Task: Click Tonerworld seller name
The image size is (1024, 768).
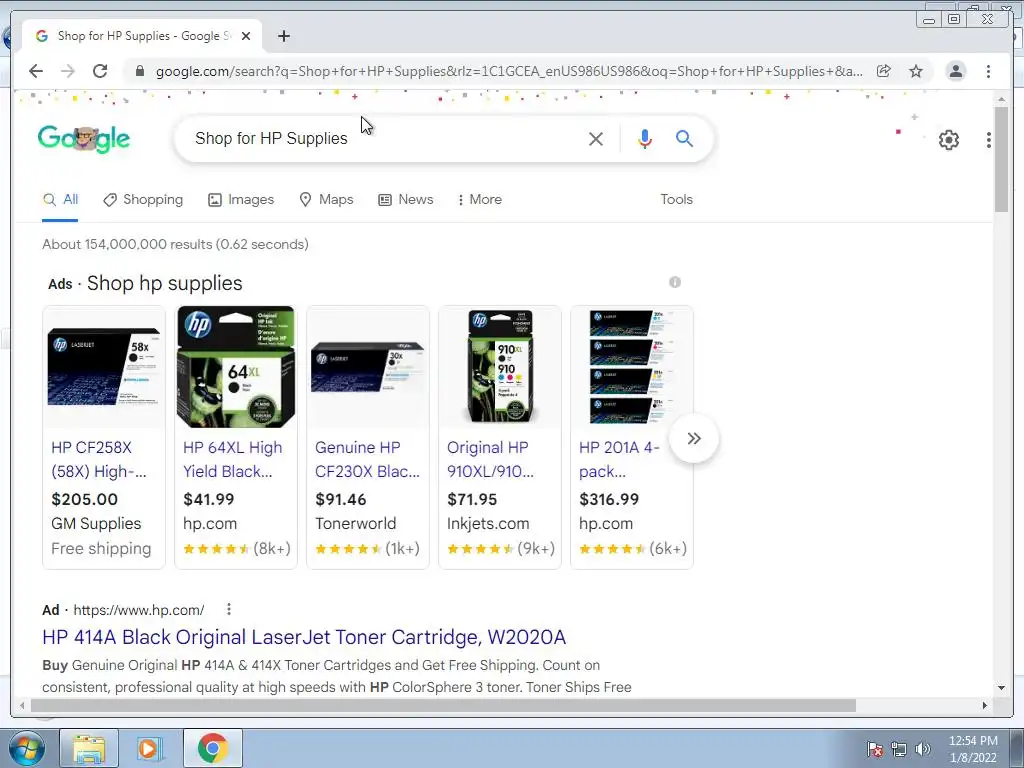Action: (355, 524)
